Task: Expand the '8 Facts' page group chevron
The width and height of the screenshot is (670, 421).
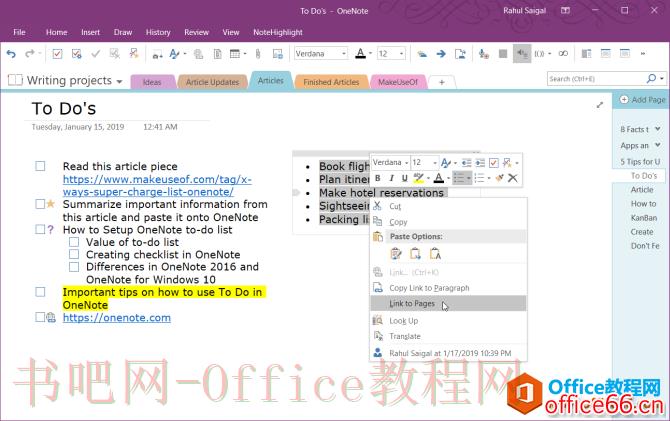Action: [657, 129]
